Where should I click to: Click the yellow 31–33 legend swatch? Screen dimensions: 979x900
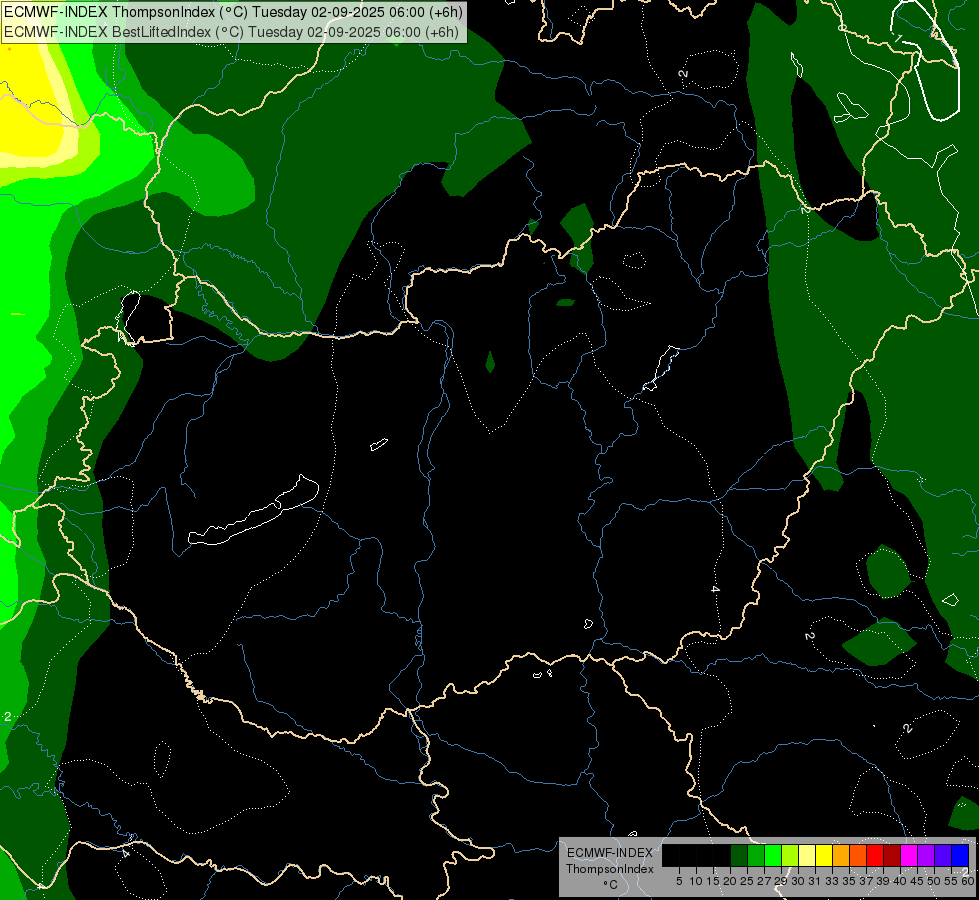coord(824,855)
